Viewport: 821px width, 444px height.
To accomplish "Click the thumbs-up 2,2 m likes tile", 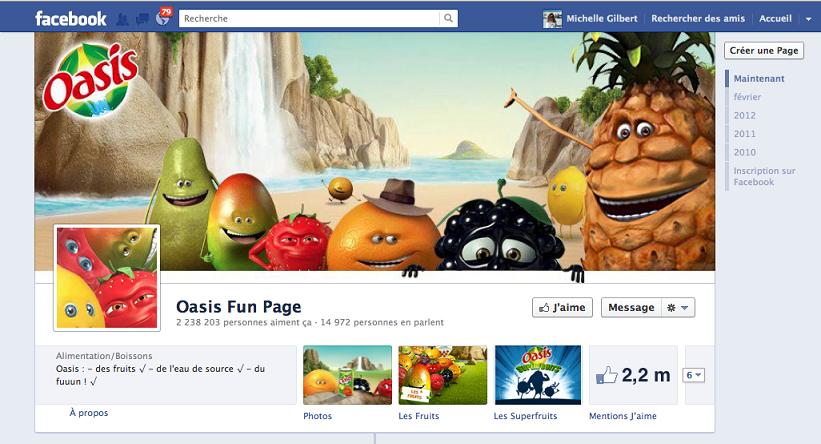I will 633,375.
